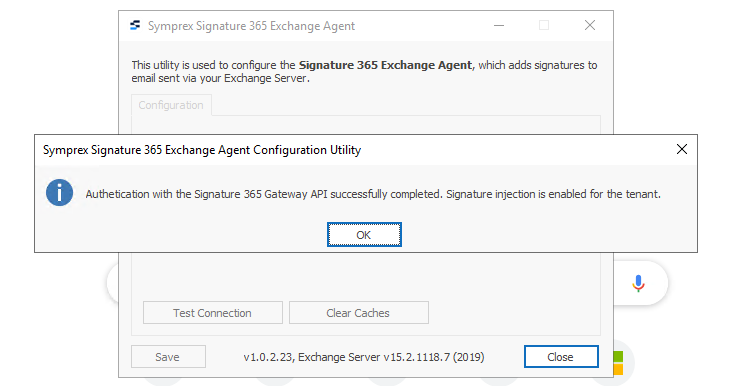This screenshot has height=386, width=732.
Task: Close the Exchange Agent window with X
Action: [x=590, y=25]
